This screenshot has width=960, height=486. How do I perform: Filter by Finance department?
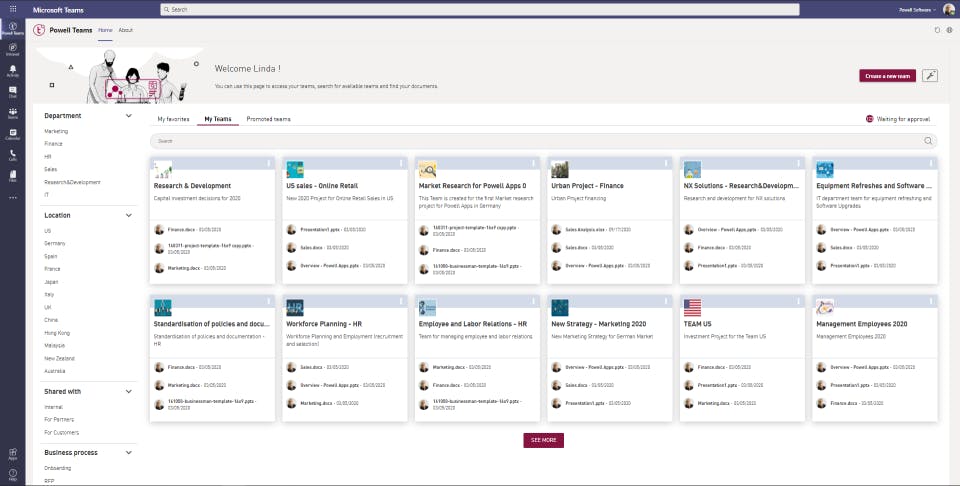point(53,144)
